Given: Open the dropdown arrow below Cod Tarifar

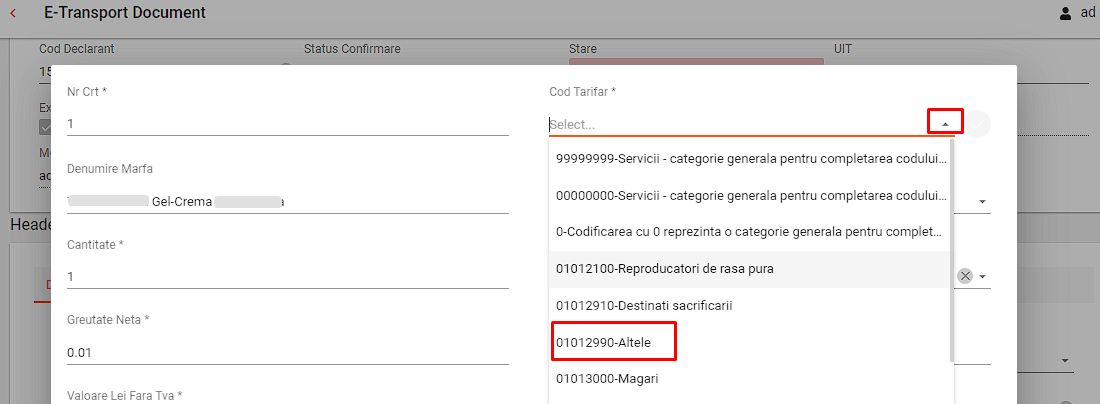Looking at the screenshot, I should pyautogui.click(x=983, y=202).
